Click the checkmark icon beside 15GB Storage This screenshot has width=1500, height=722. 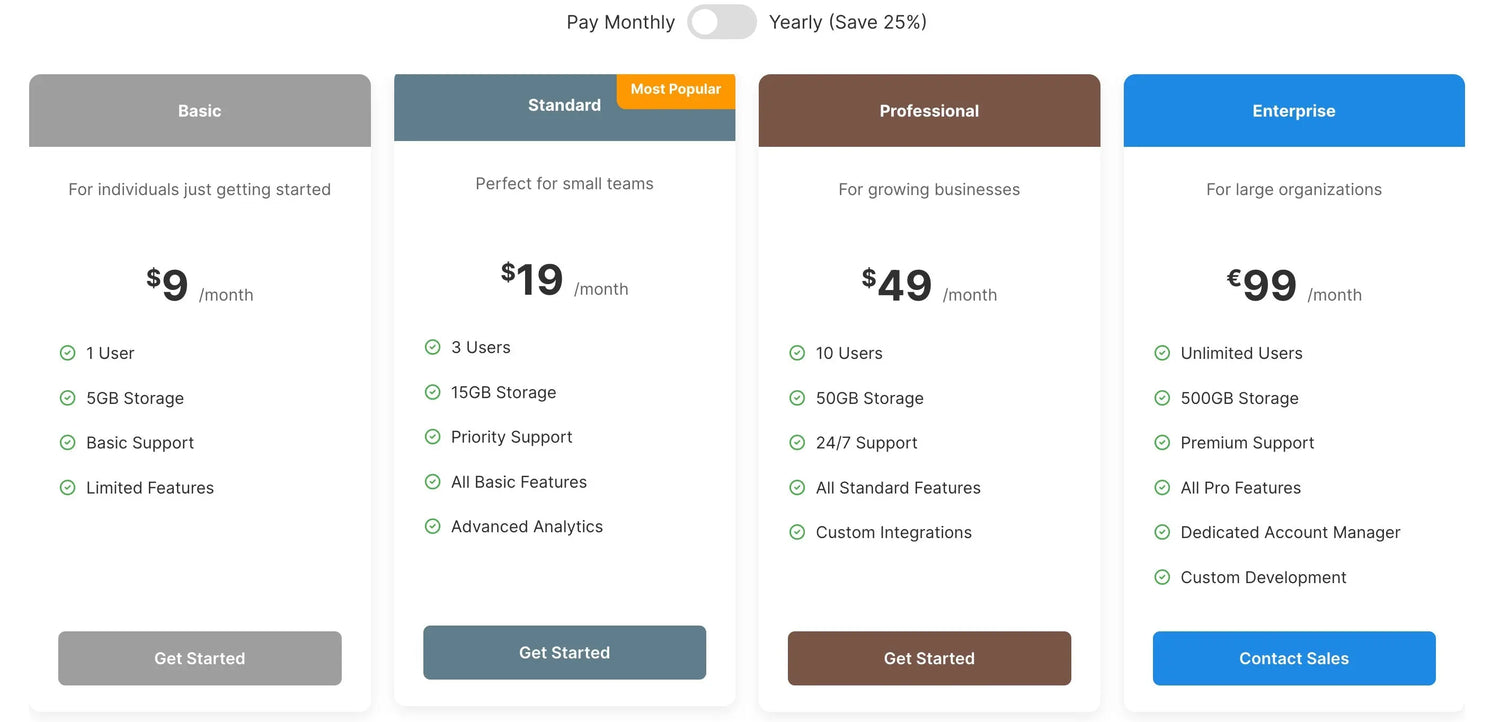point(433,392)
